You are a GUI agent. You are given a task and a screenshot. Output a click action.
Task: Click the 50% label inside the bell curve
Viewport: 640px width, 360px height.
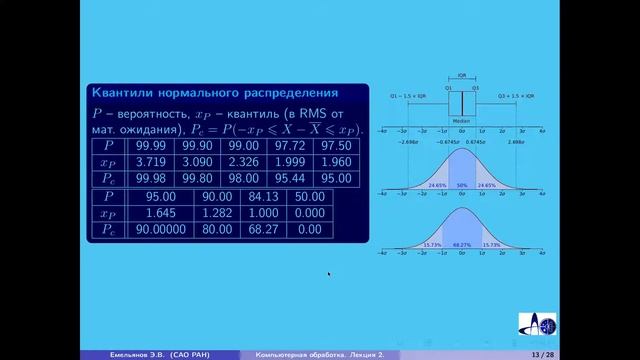[x=462, y=185]
